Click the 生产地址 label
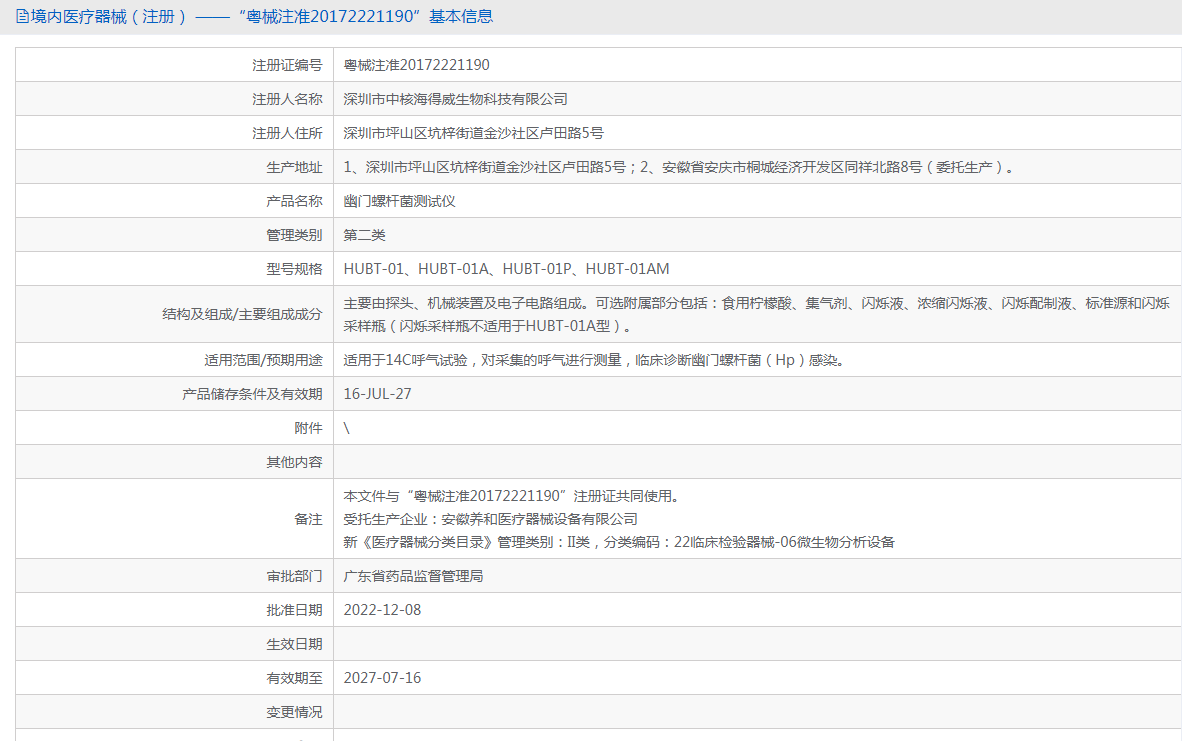 [x=294, y=167]
